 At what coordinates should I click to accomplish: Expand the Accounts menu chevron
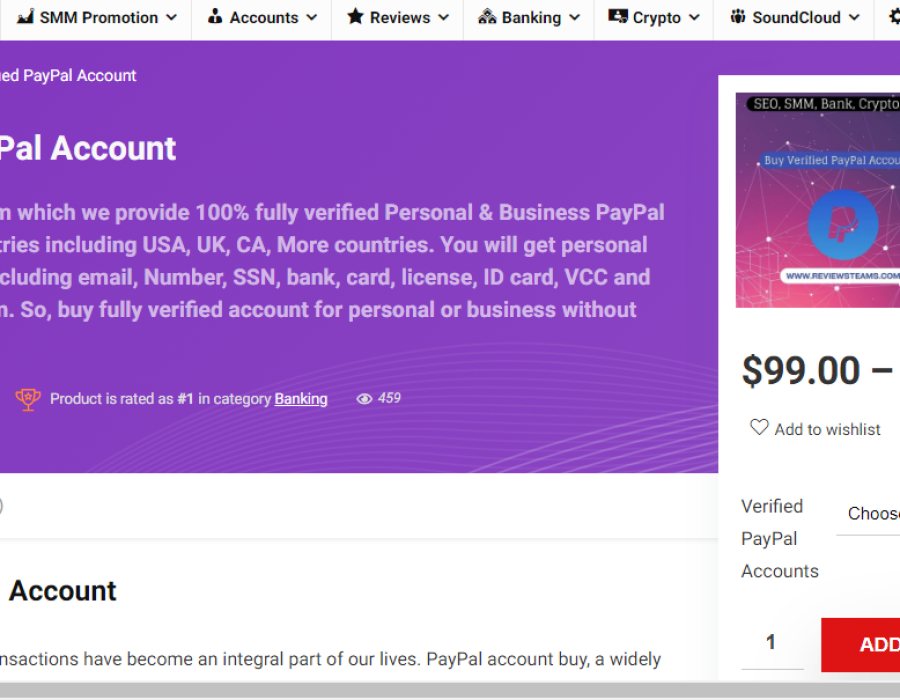[x=311, y=18]
